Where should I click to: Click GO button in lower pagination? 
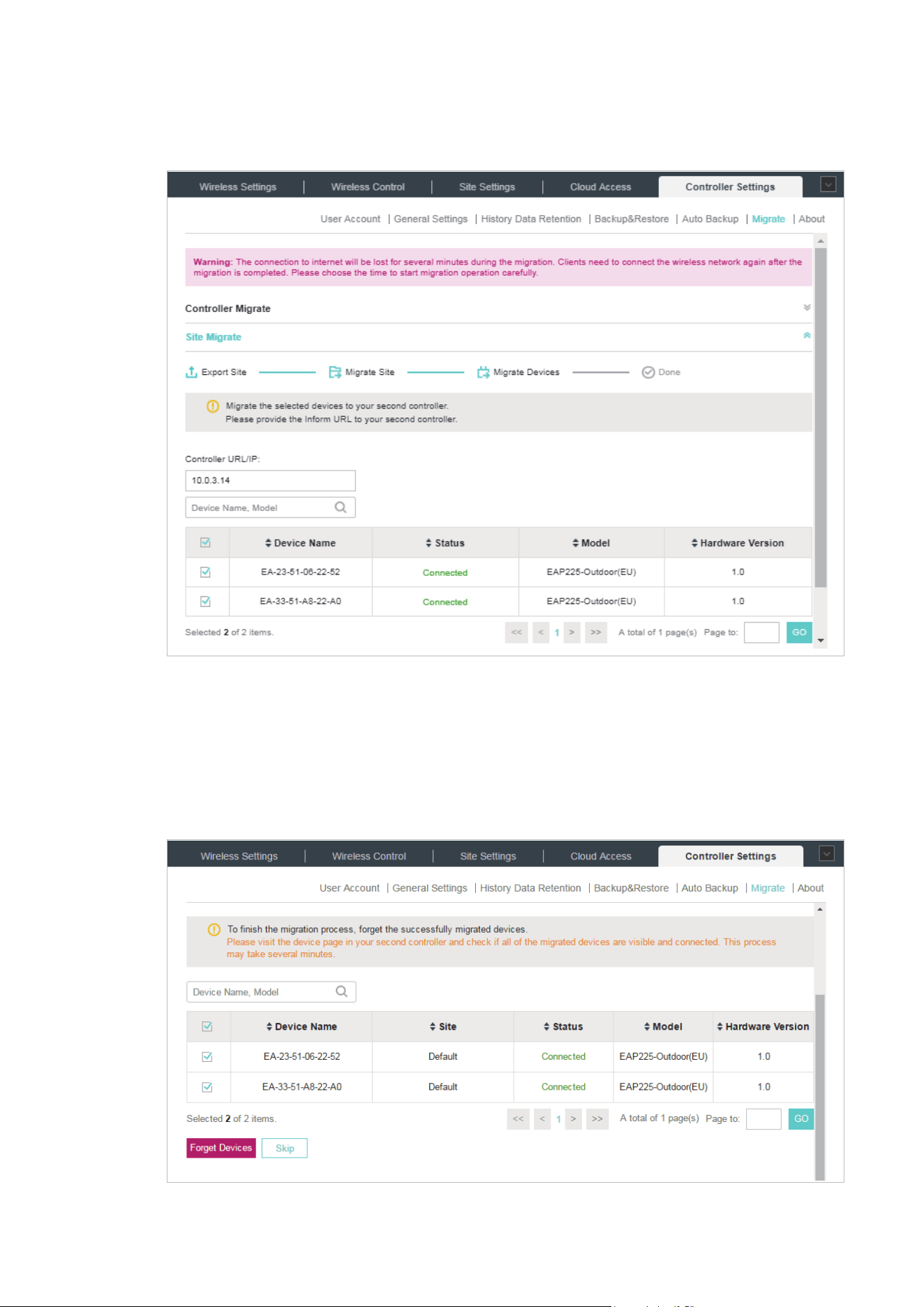point(801,1118)
